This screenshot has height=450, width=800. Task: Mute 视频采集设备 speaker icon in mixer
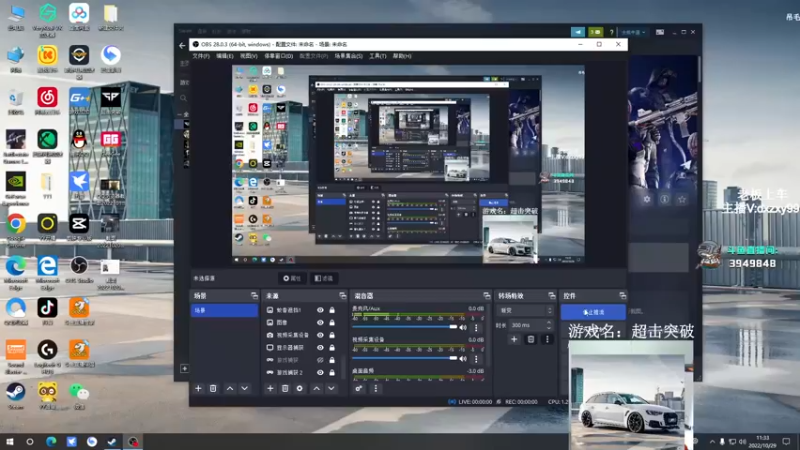[463, 359]
